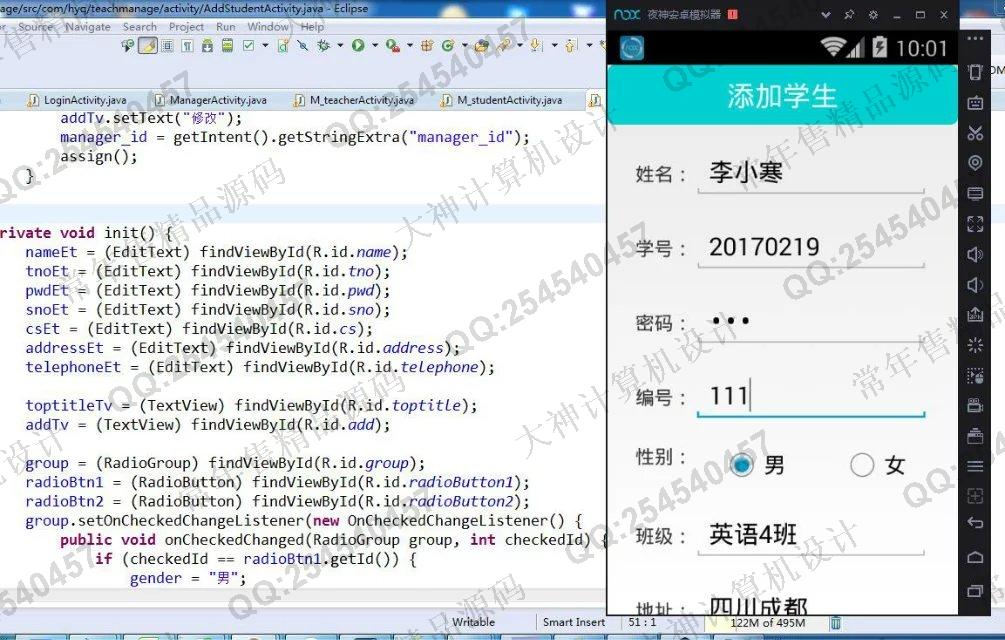
Task: Click Smart Insert in status bar
Action: [x=574, y=622]
